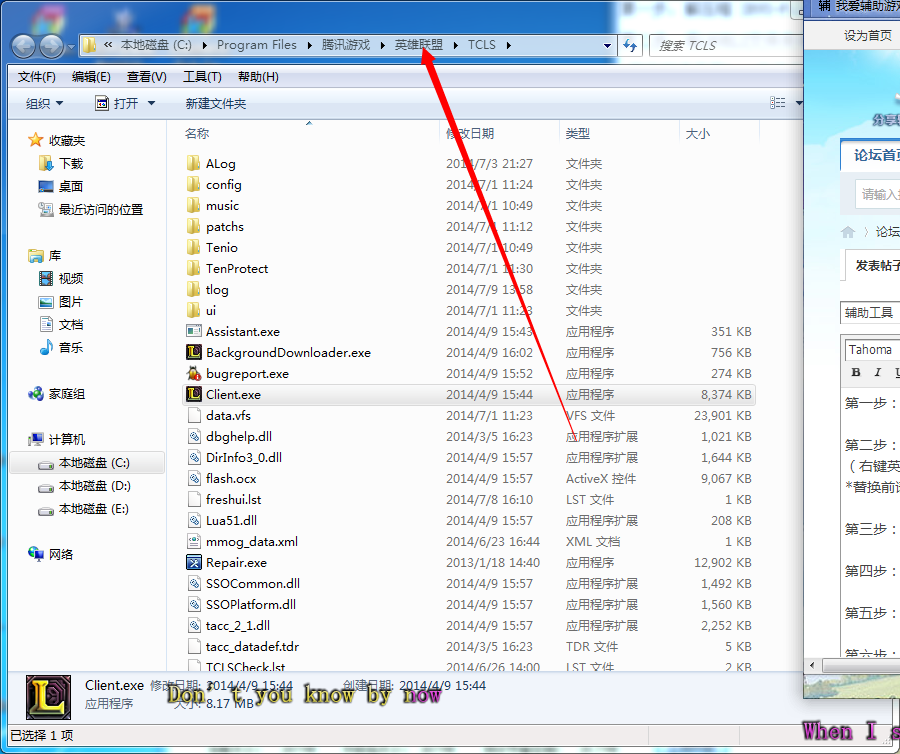The height and width of the screenshot is (754, 900).
Task: Select the Tenio folder icon
Action: click(193, 247)
